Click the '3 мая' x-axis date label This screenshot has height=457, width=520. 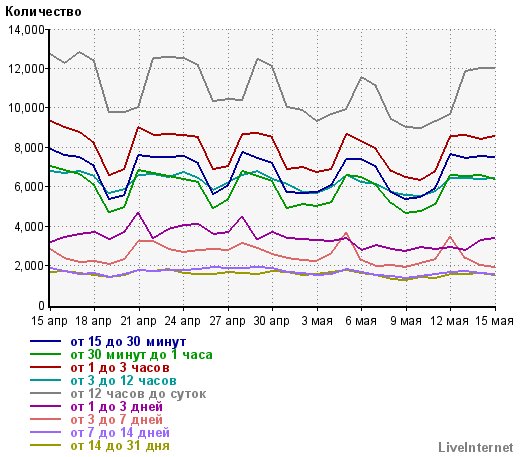317,321
